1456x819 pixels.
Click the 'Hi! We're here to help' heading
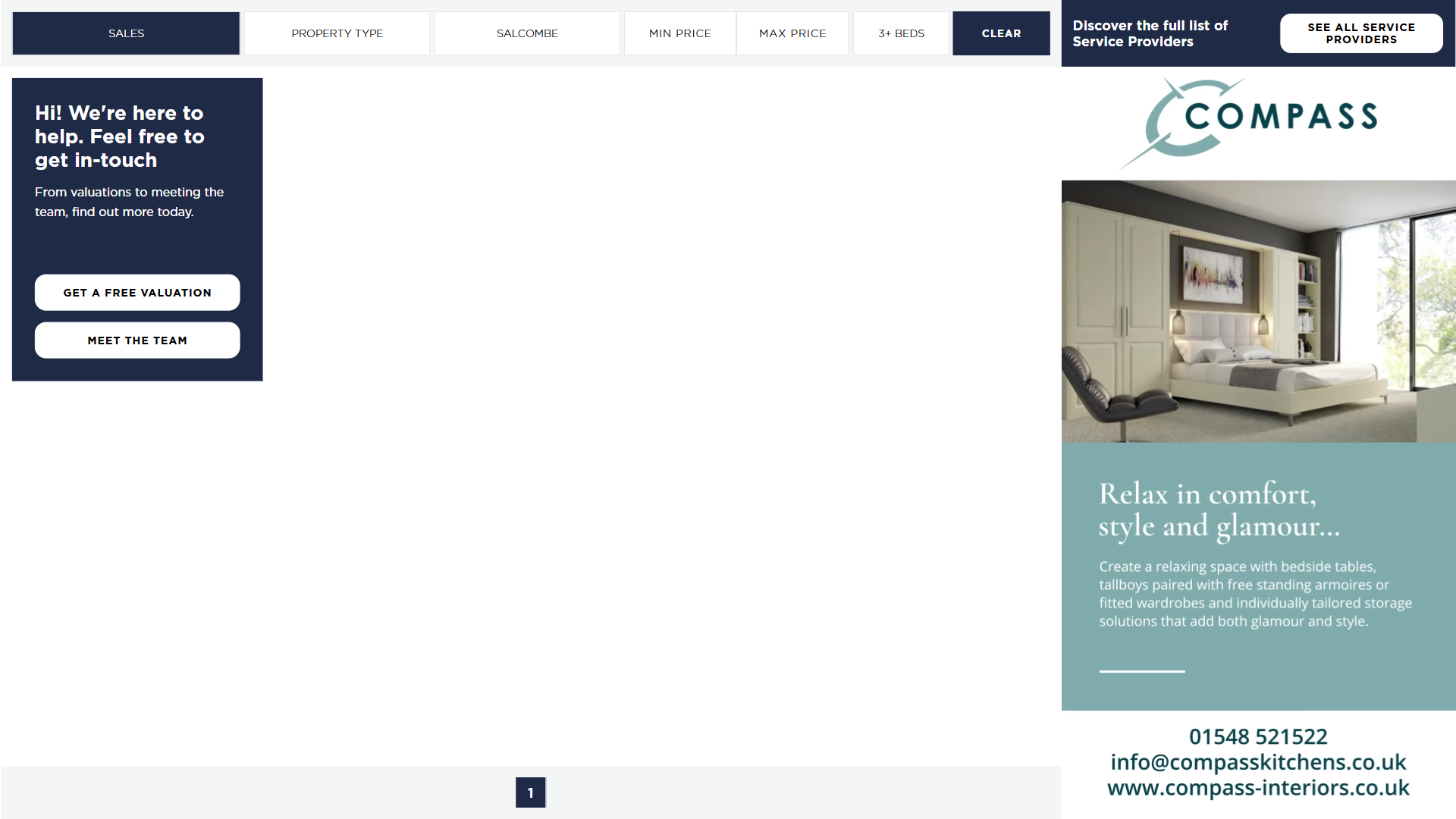pyautogui.click(x=119, y=136)
